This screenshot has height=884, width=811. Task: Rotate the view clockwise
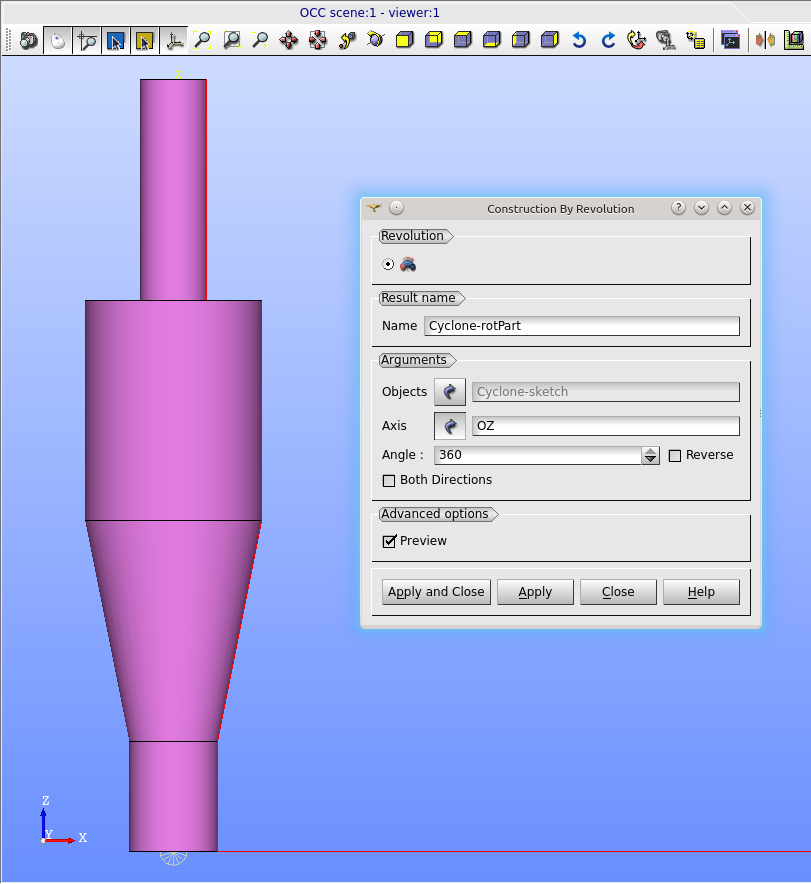608,40
